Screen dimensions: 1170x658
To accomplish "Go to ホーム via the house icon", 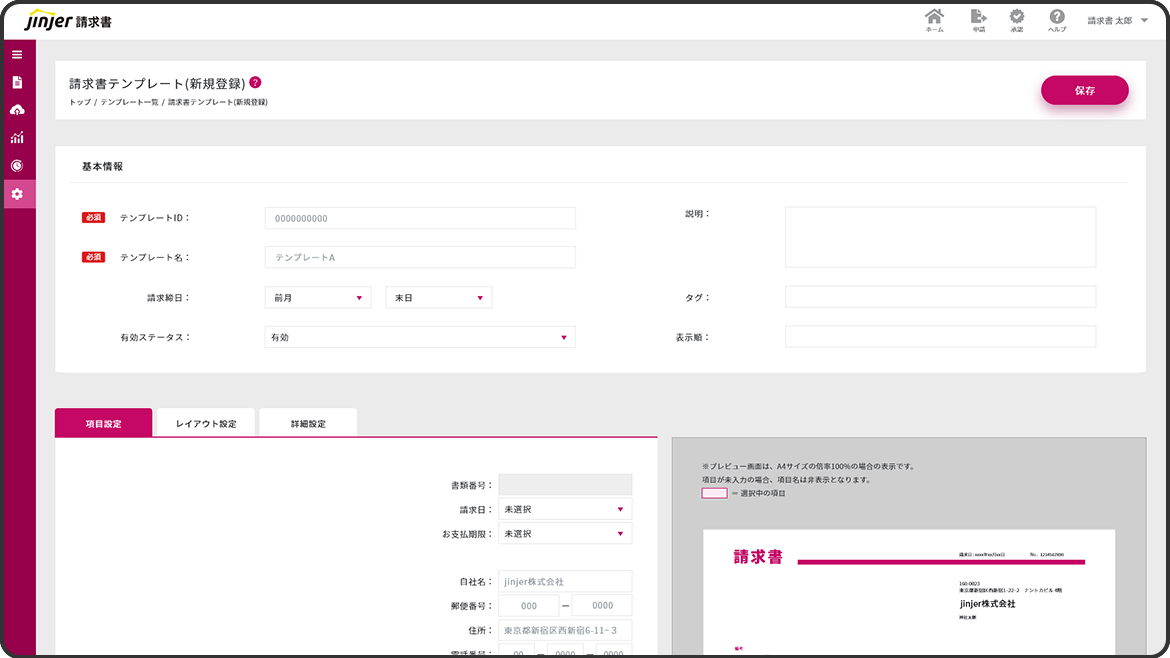I will [x=934, y=18].
